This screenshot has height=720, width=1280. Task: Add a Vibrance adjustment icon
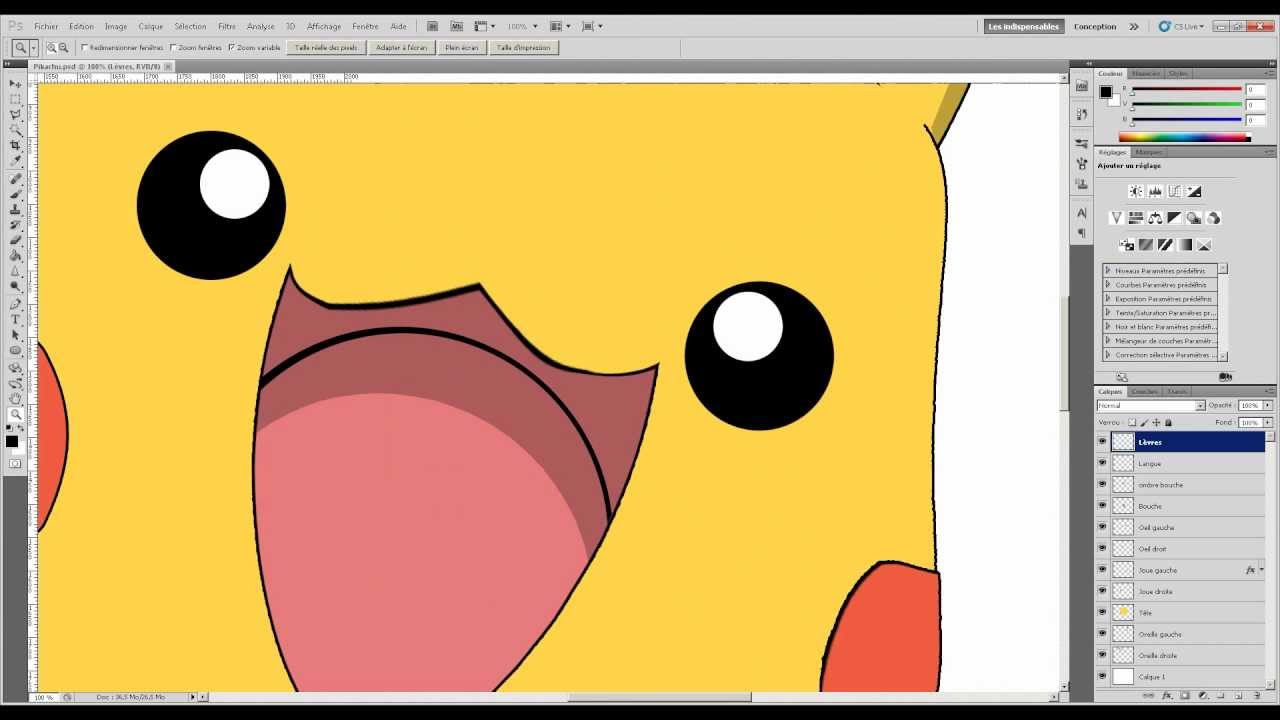tap(1117, 218)
